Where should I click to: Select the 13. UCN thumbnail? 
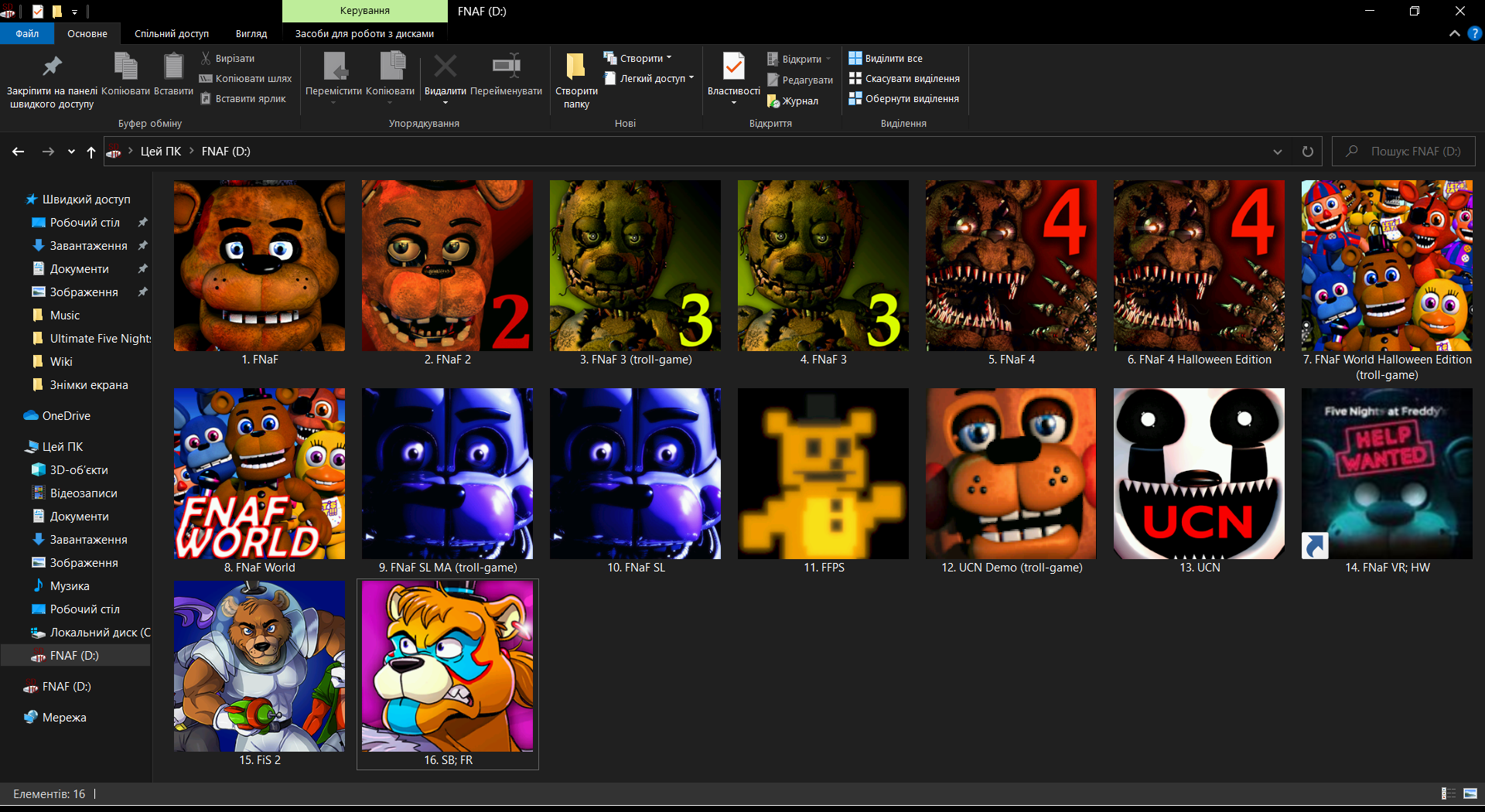(x=1199, y=473)
